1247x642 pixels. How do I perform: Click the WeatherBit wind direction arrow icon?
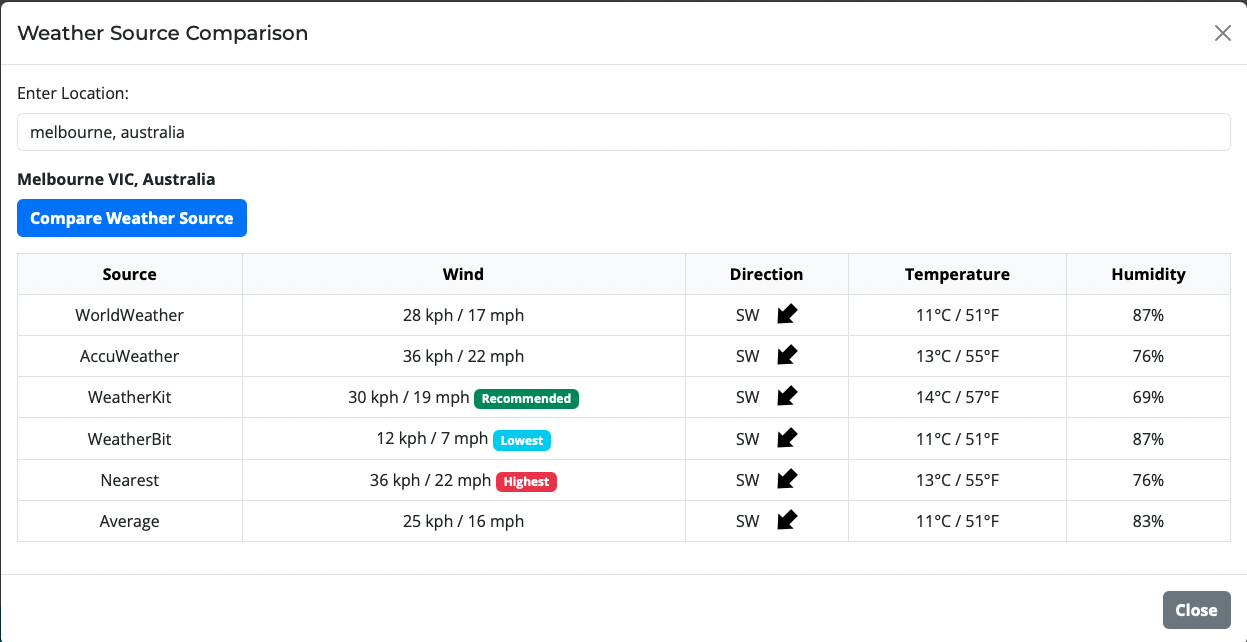pos(787,438)
